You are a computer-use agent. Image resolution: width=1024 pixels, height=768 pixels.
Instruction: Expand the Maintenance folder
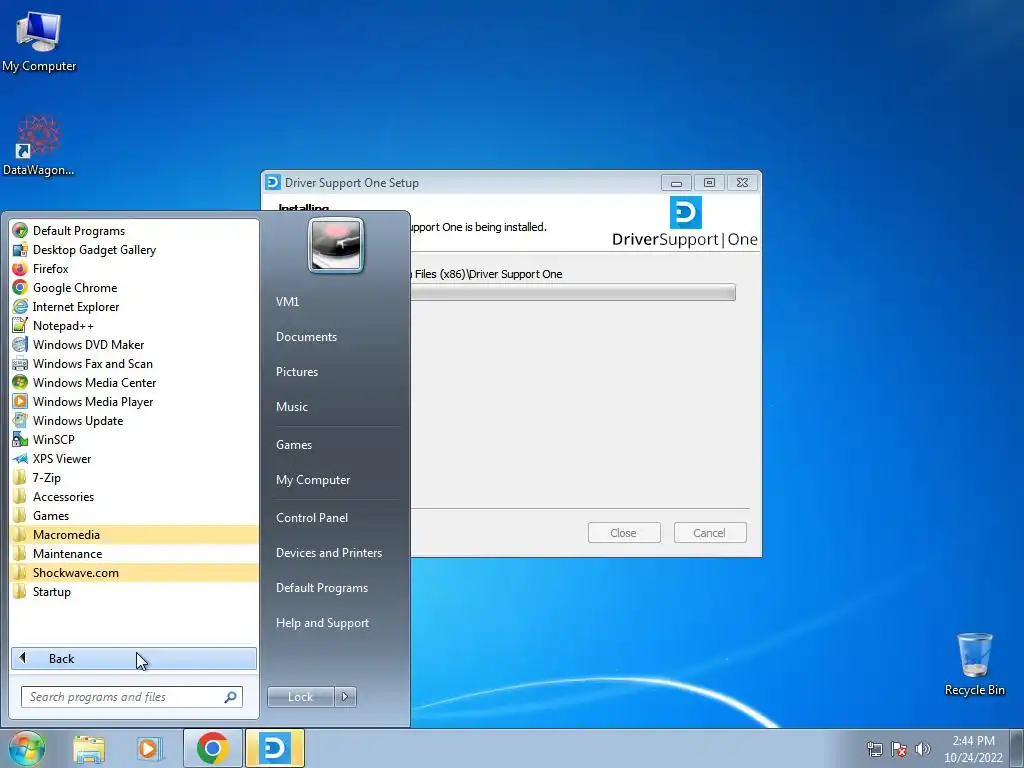click(x=135, y=553)
